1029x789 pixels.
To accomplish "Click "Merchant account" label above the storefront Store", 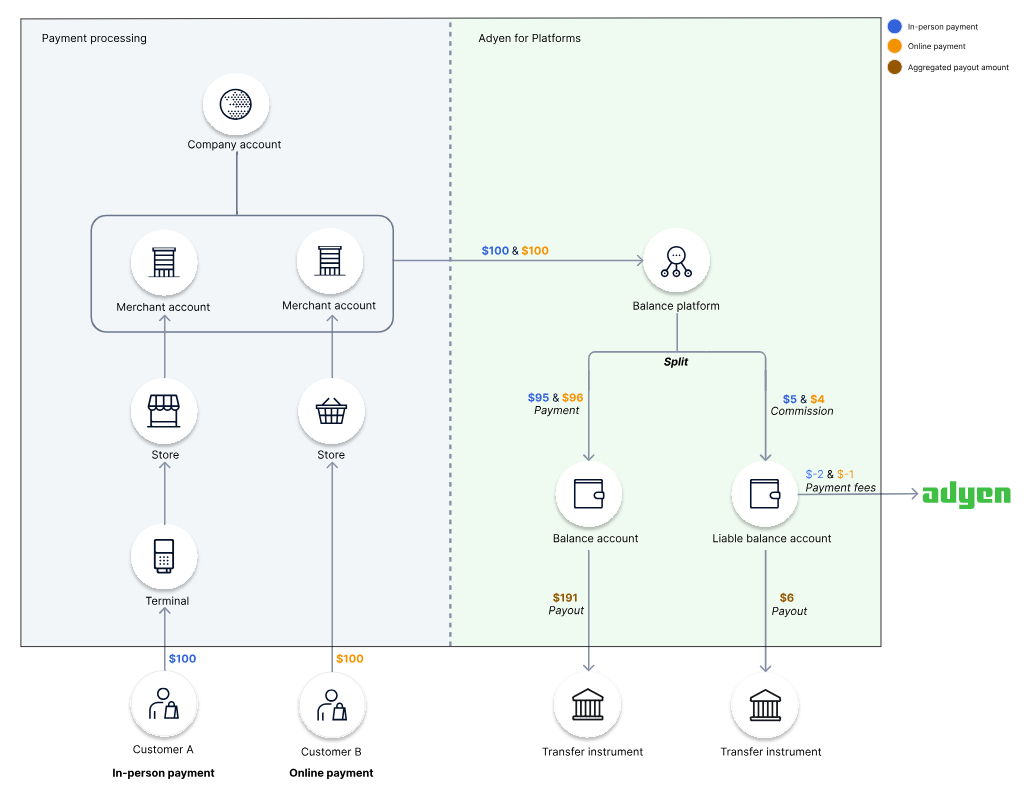I will coord(163,307).
